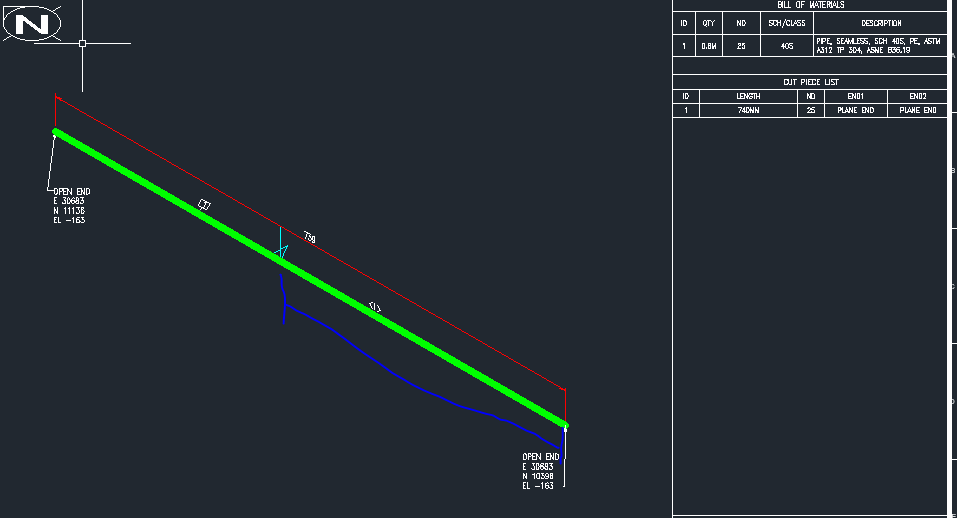957x518 pixels.
Task: Click the 40S schedule cell
Action: click(787, 46)
